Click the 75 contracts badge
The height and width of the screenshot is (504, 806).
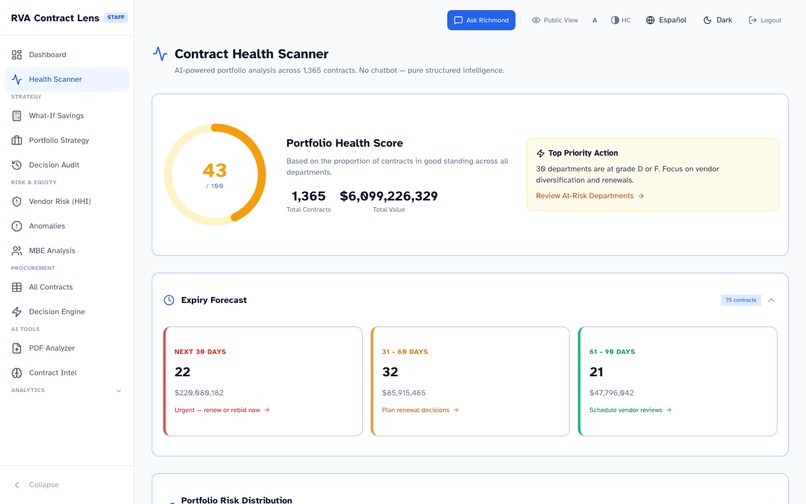click(741, 300)
